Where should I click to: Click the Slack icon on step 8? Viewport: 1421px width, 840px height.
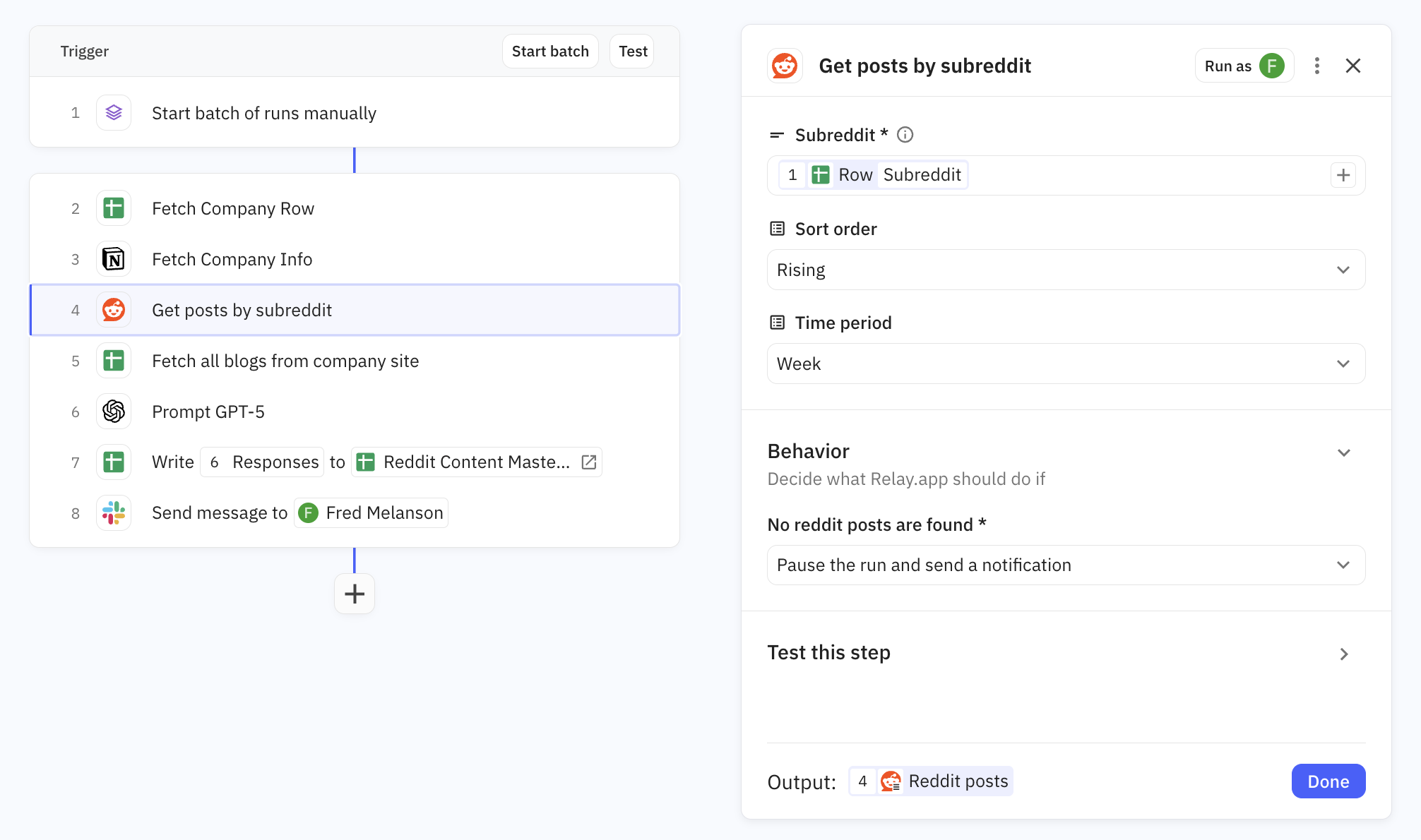[114, 513]
